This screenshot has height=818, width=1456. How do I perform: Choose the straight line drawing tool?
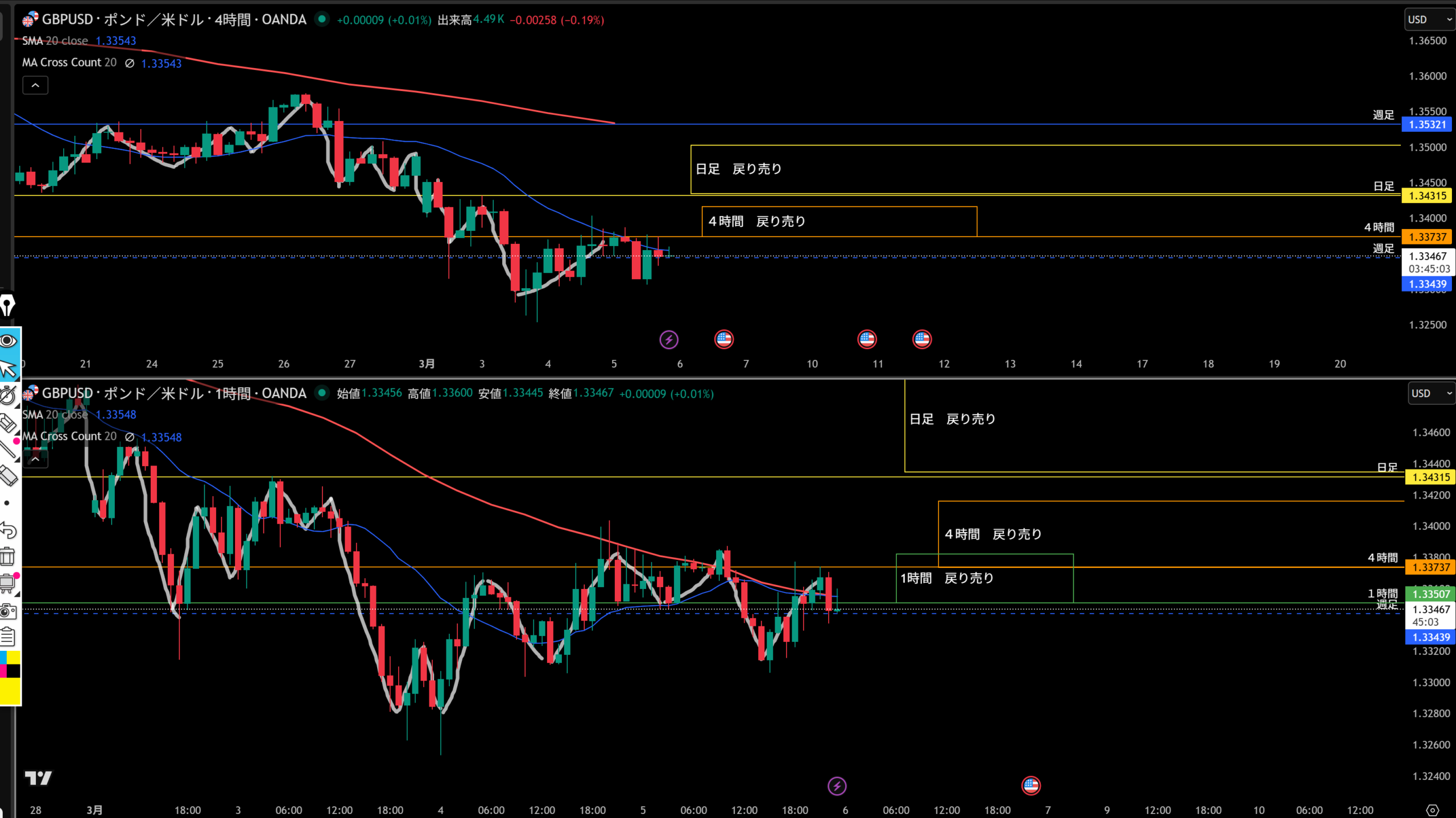(x=7, y=449)
